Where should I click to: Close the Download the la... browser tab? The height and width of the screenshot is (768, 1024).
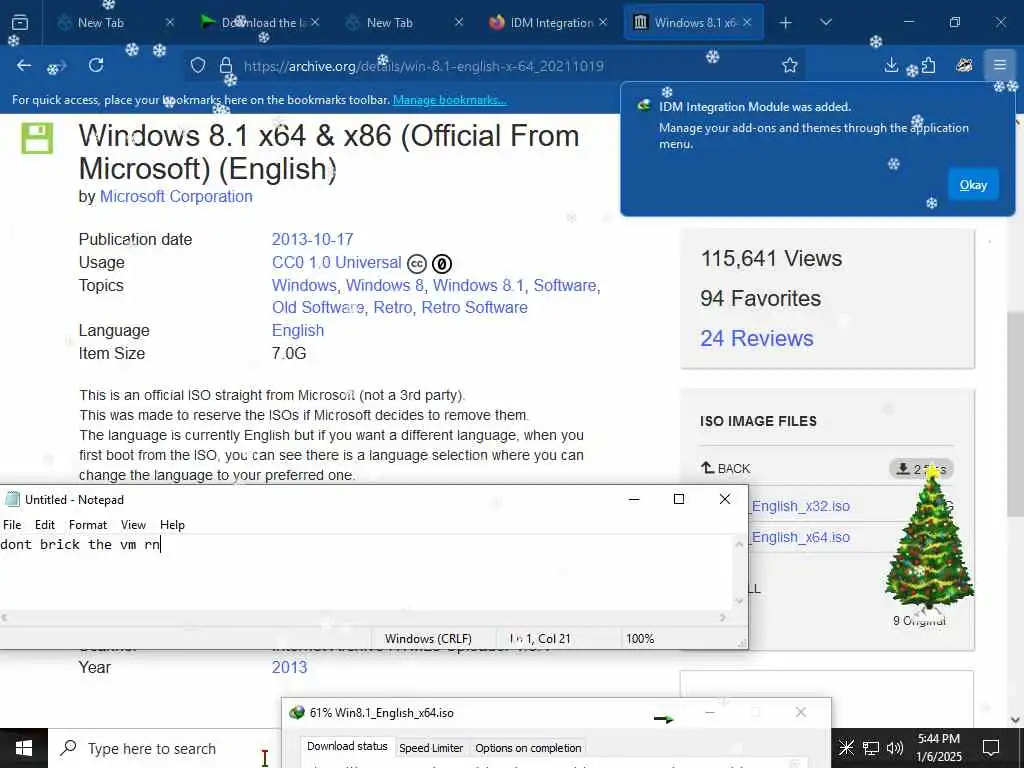[x=315, y=22]
